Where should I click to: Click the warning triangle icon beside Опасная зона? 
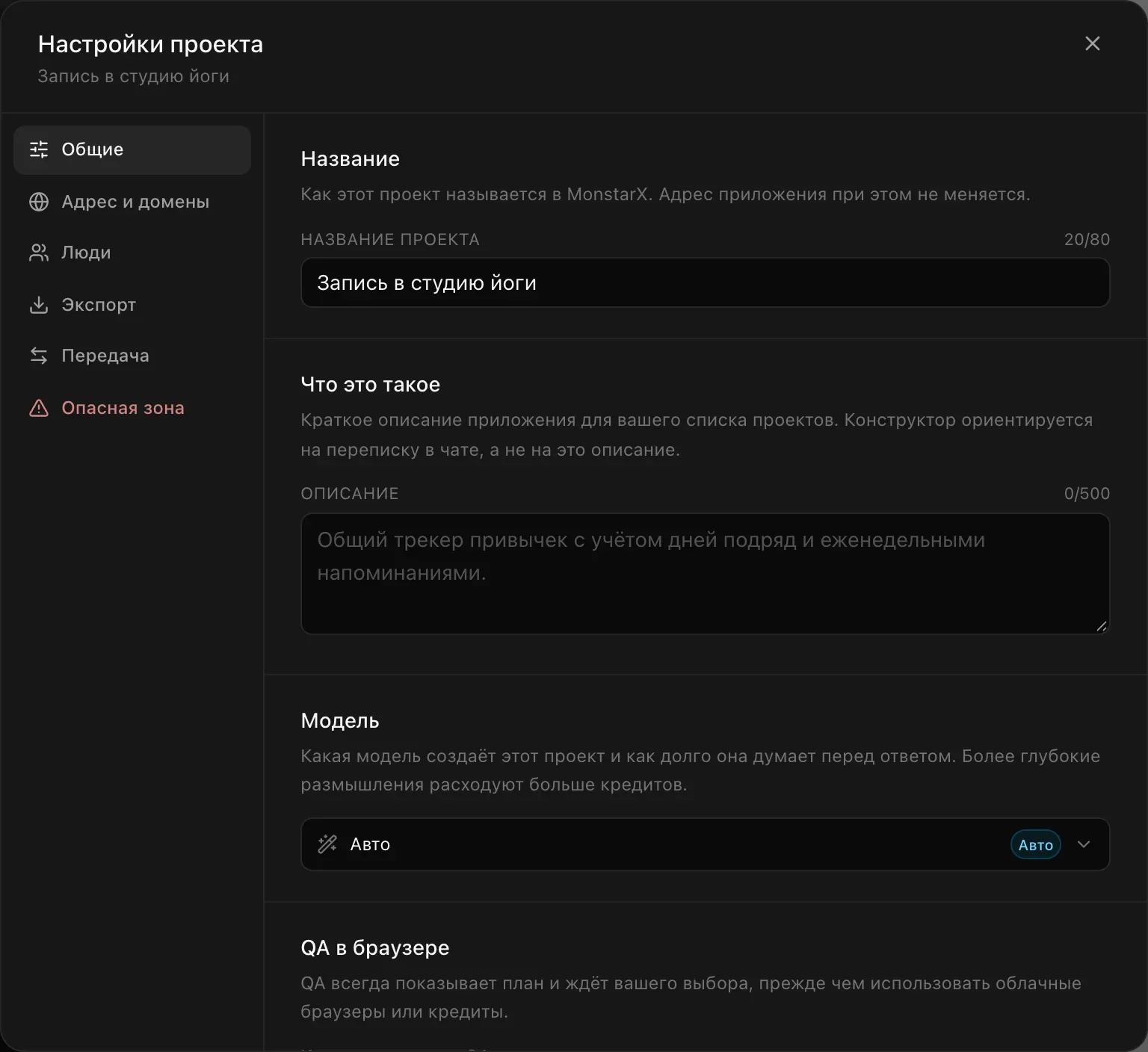39,408
